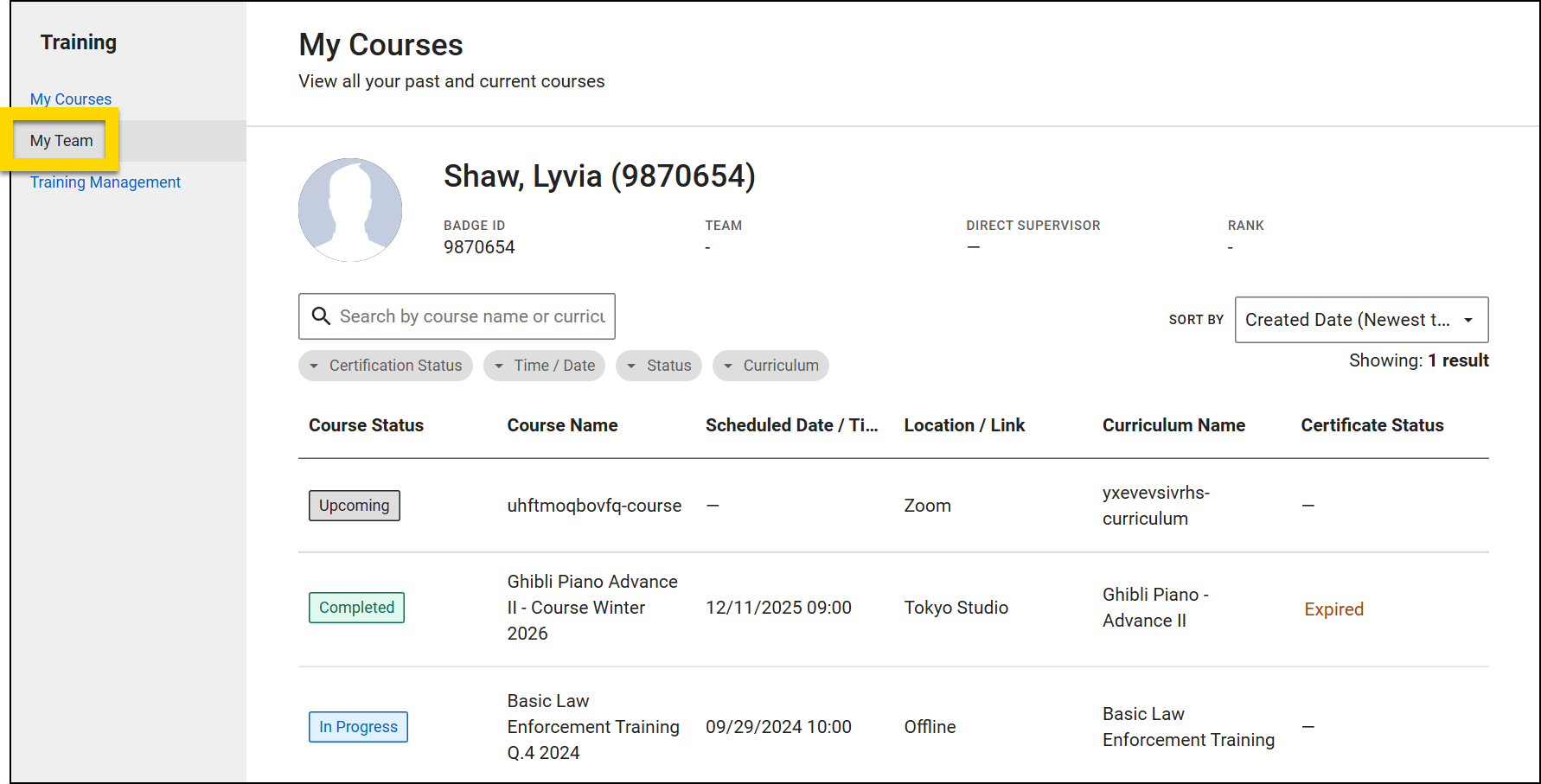The image size is (1541, 784).
Task: Click the In Progress status badge
Action: (358, 726)
